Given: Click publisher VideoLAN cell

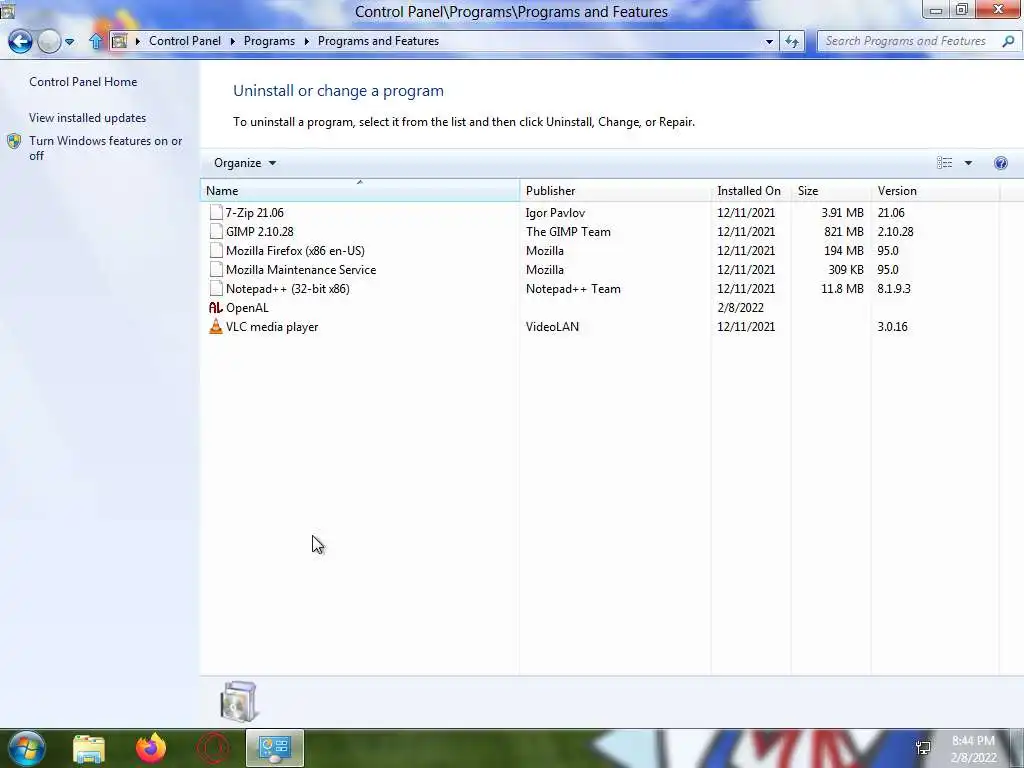Looking at the screenshot, I should click(552, 327).
